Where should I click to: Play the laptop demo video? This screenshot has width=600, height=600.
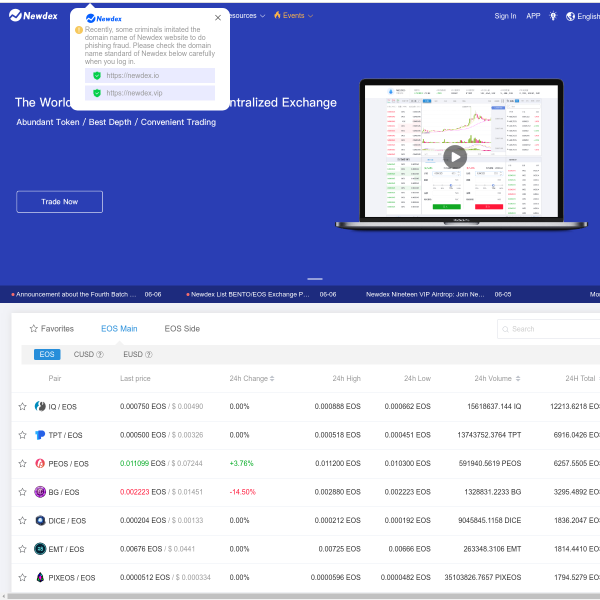pyautogui.click(x=454, y=156)
